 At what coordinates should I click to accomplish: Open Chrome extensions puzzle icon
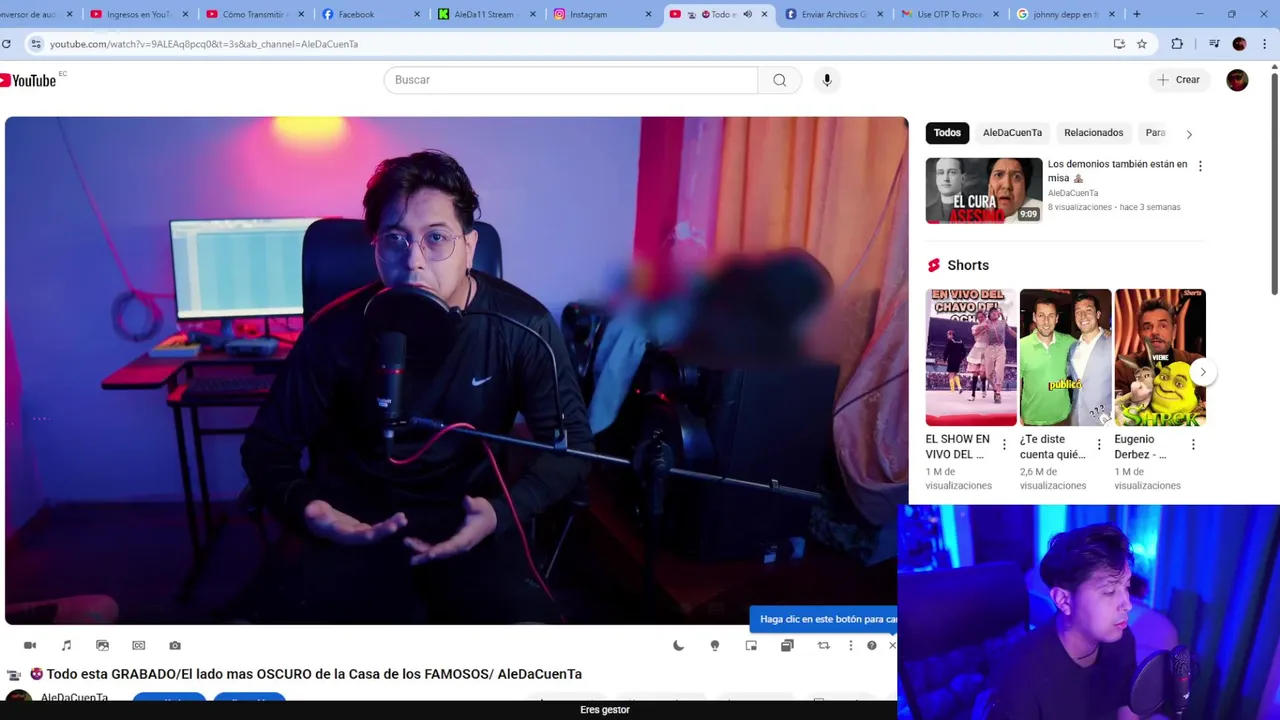(1177, 44)
